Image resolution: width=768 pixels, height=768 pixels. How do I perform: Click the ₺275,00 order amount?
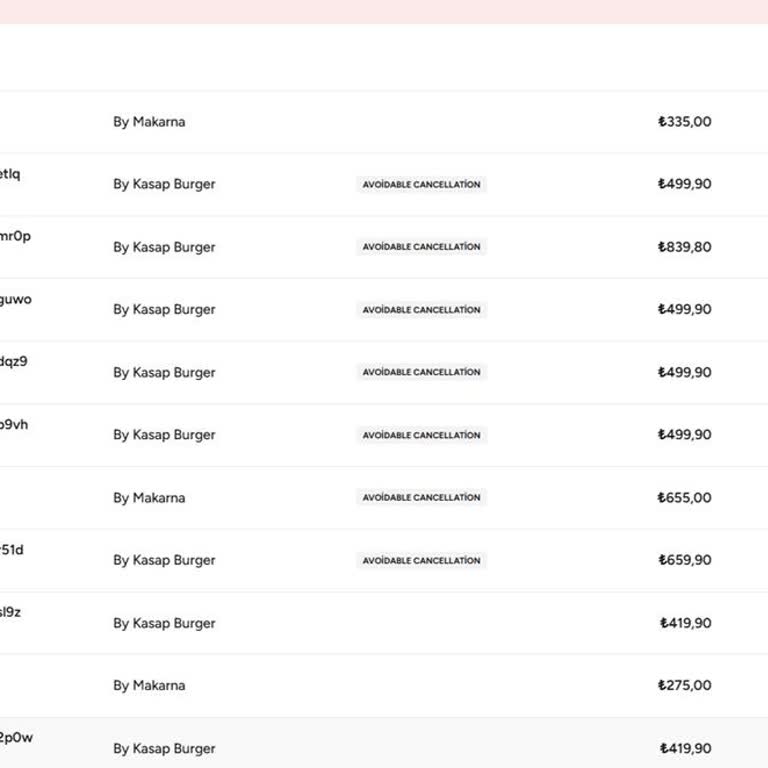pos(685,686)
